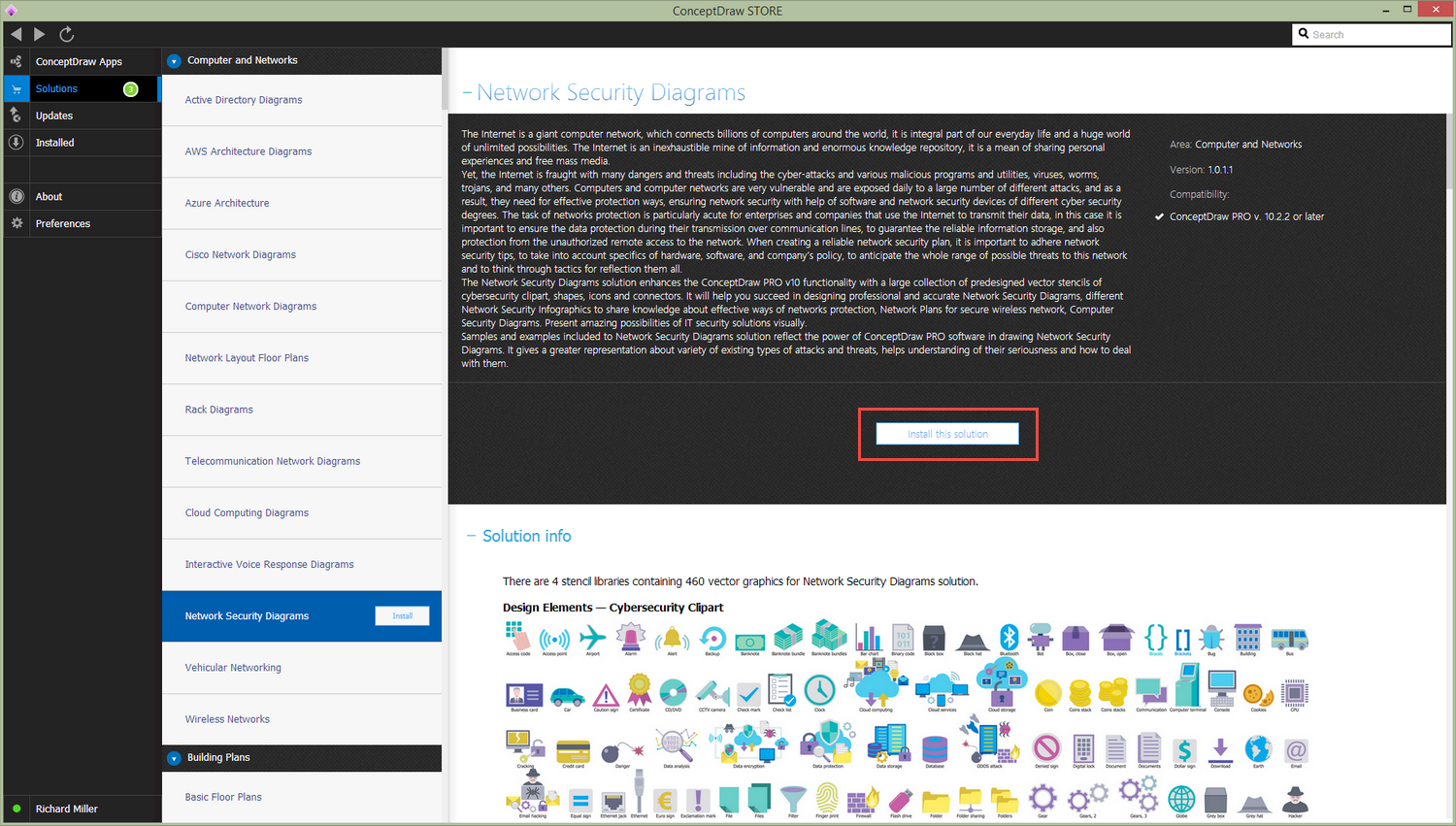Click the Install this solution button
This screenshot has width=1456, height=826.
[x=947, y=434]
